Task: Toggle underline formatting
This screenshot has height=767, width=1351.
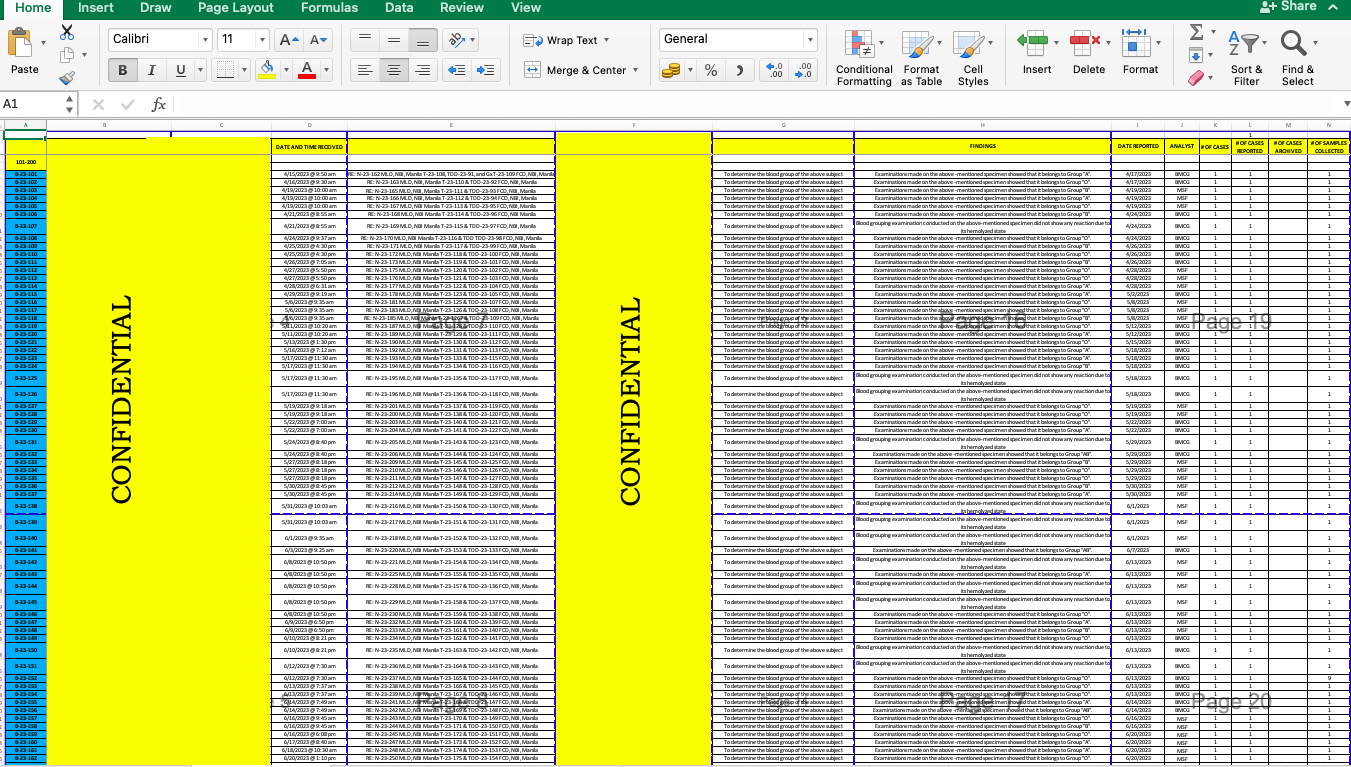Action: [180, 70]
